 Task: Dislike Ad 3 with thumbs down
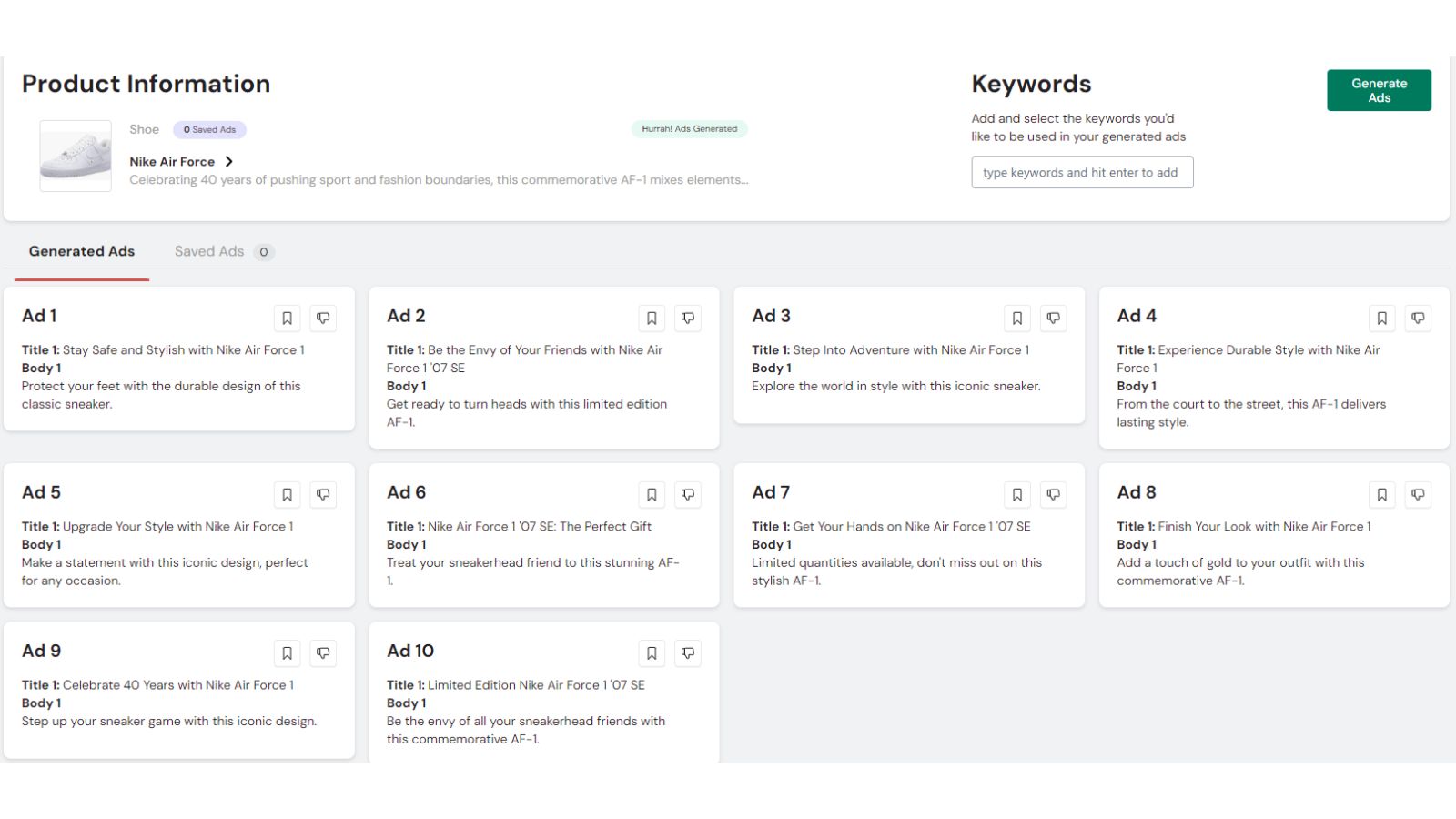coord(1053,318)
